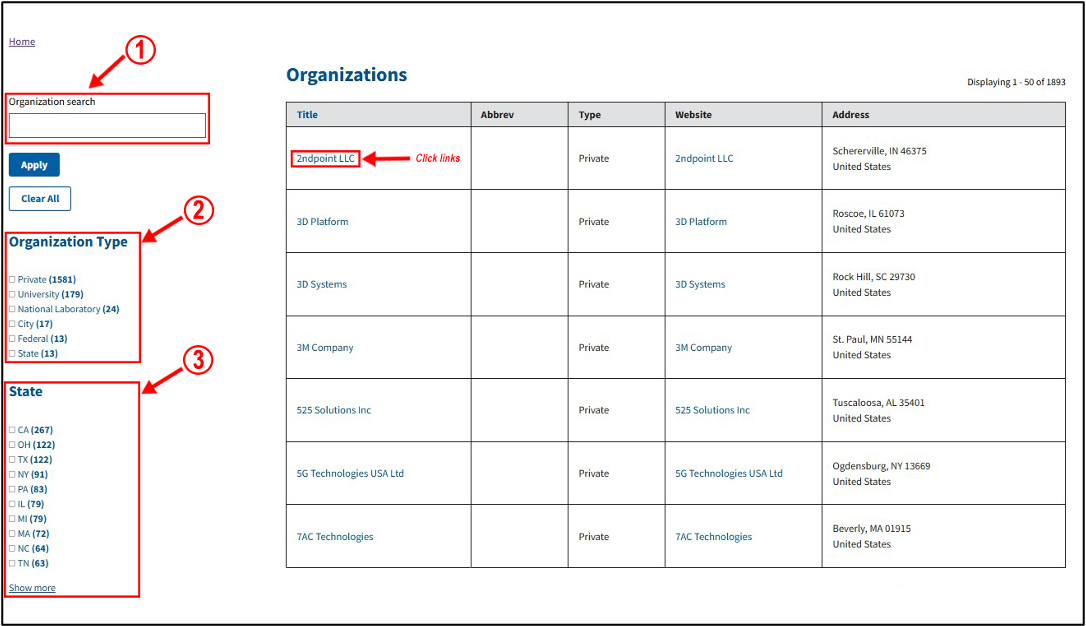Visit the 3D Platform website link
Screen dimensions: 1086x626
701,222
